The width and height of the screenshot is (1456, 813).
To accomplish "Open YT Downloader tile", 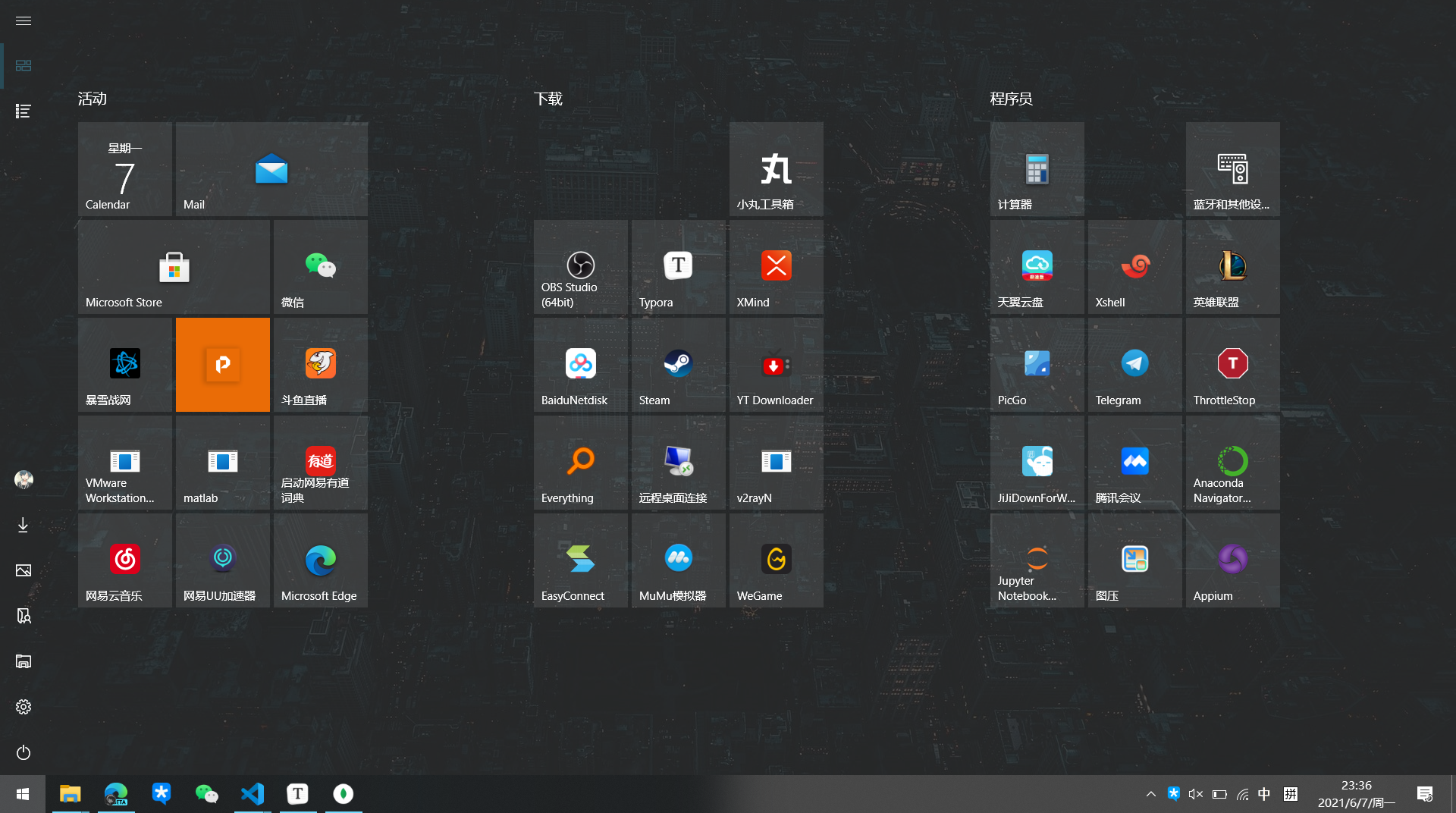I will [x=777, y=365].
